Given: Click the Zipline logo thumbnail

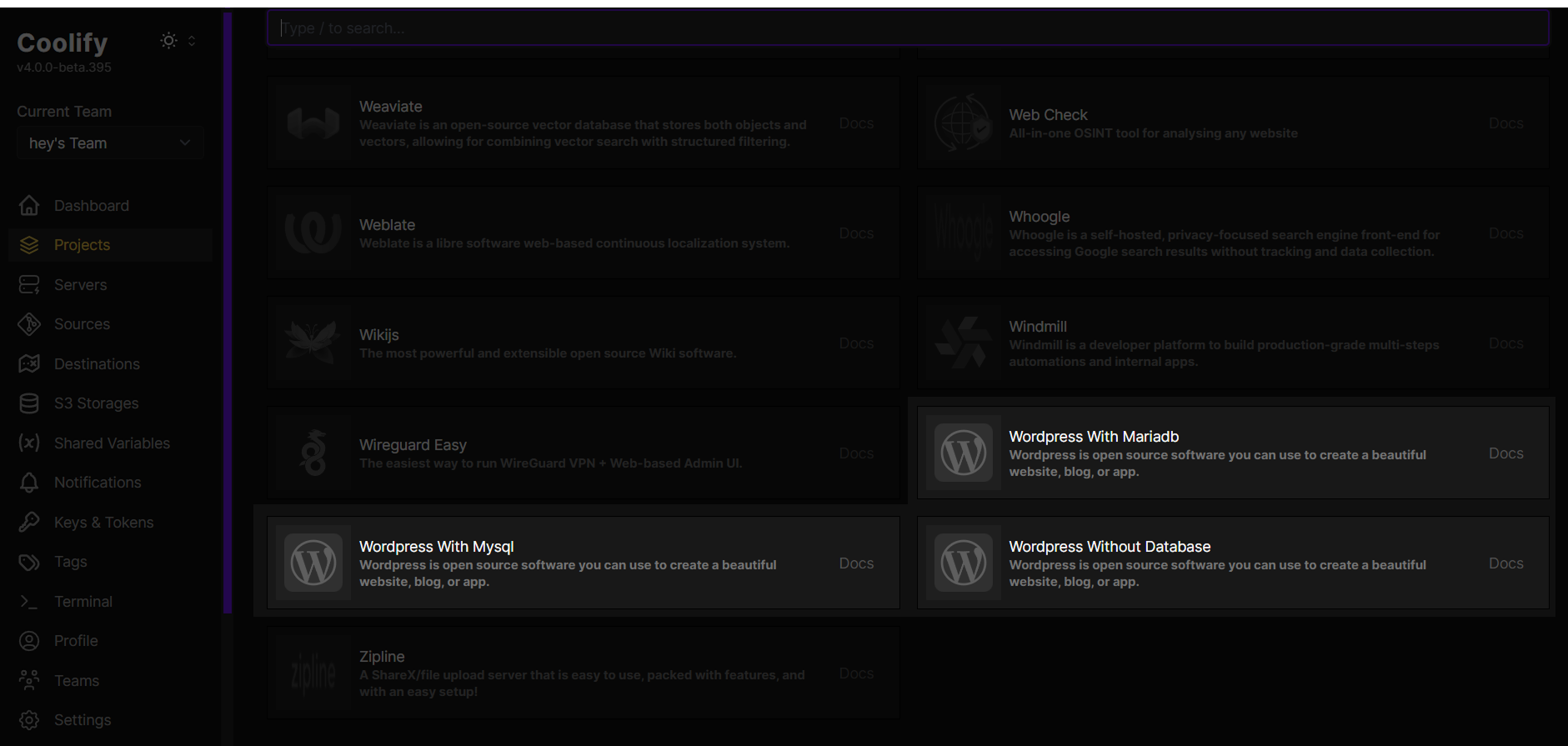Looking at the screenshot, I should point(313,673).
